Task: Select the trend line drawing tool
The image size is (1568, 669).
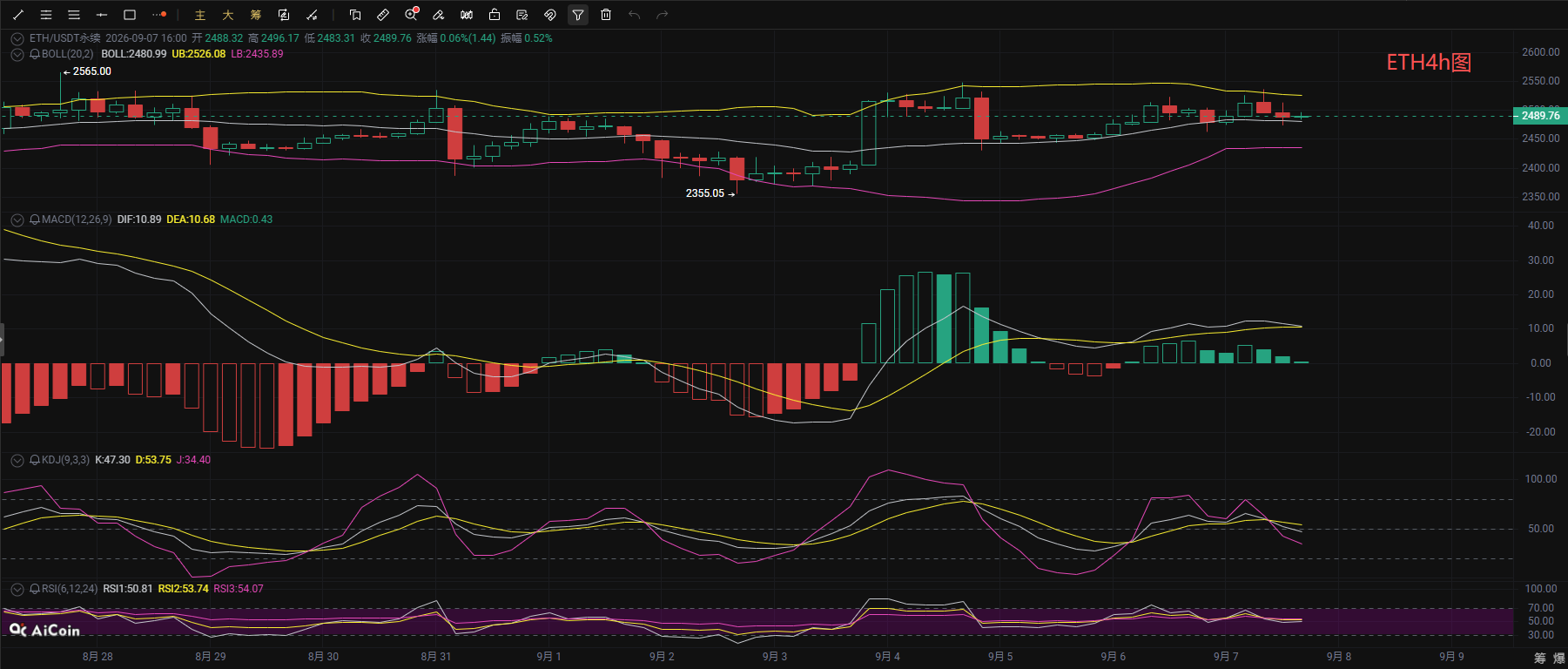Action: [18, 15]
